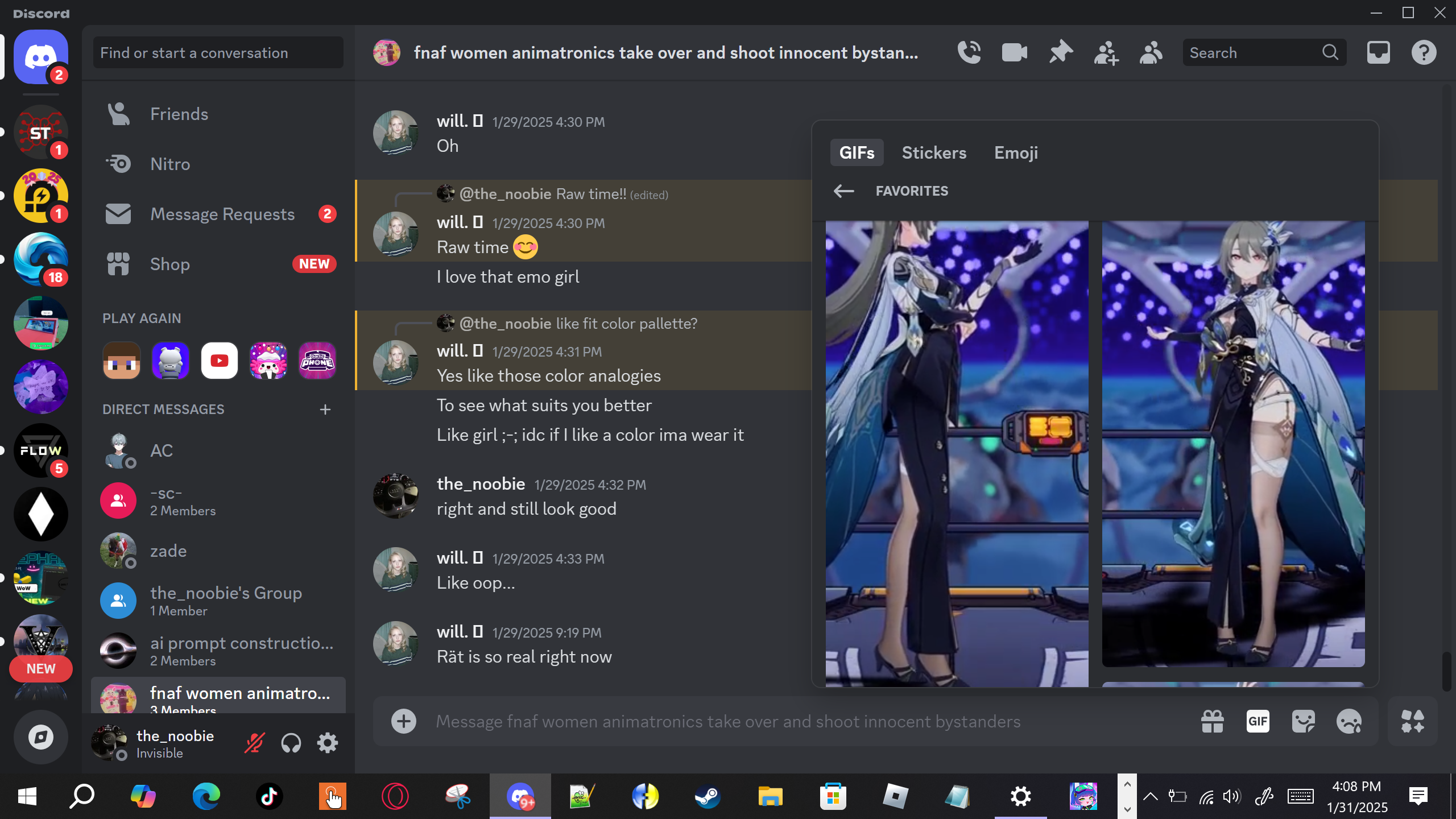The height and width of the screenshot is (819, 1456).
Task: Switch to the Emoji tab
Action: coord(1016,152)
